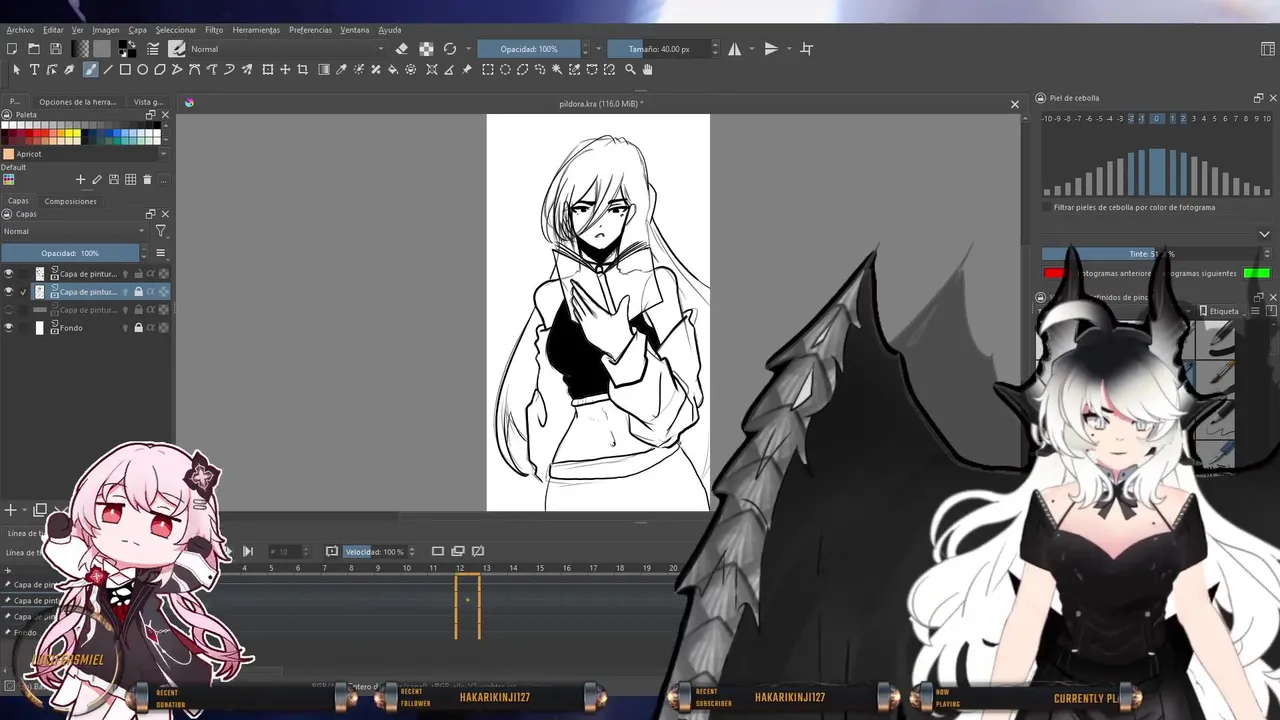Open layer filter funnel in Capas panel
This screenshot has height=720, width=1280.
pyautogui.click(x=160, y=231)
